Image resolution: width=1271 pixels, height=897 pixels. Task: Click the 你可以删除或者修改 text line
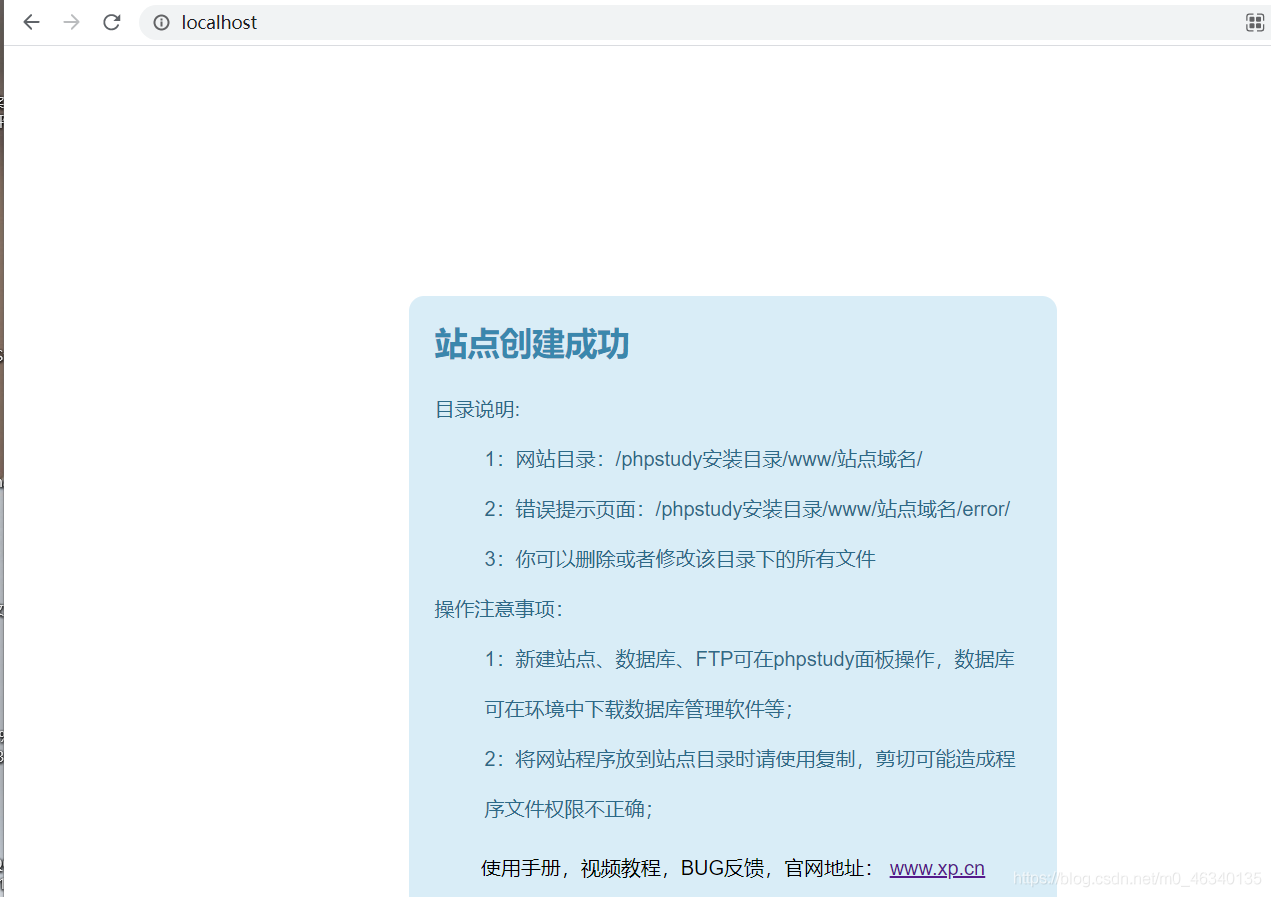pos(680,559)
